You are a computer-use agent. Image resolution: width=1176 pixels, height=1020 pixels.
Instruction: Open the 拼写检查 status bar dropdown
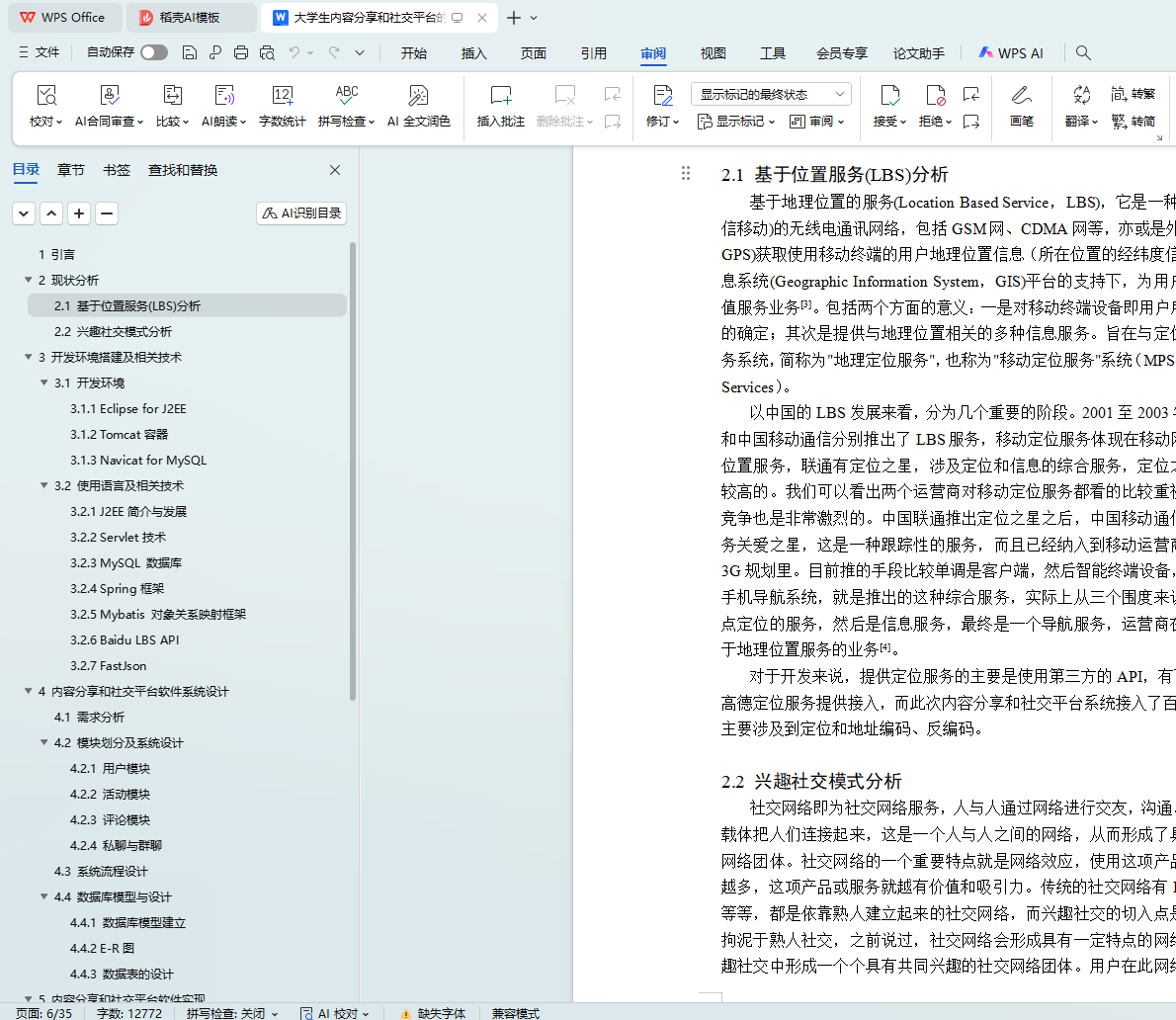tap(232, 1013)
